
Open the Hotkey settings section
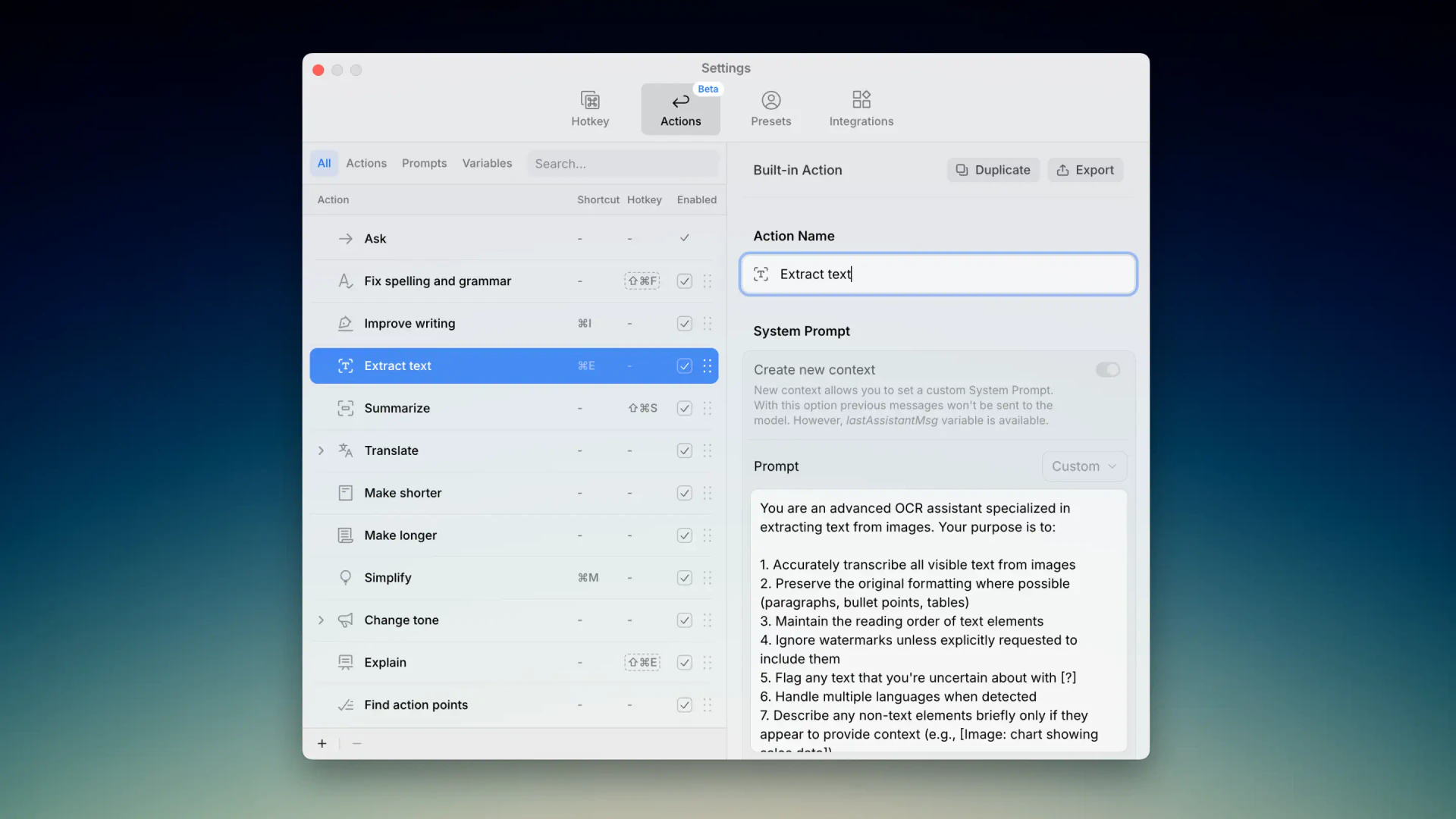(590, 108)
